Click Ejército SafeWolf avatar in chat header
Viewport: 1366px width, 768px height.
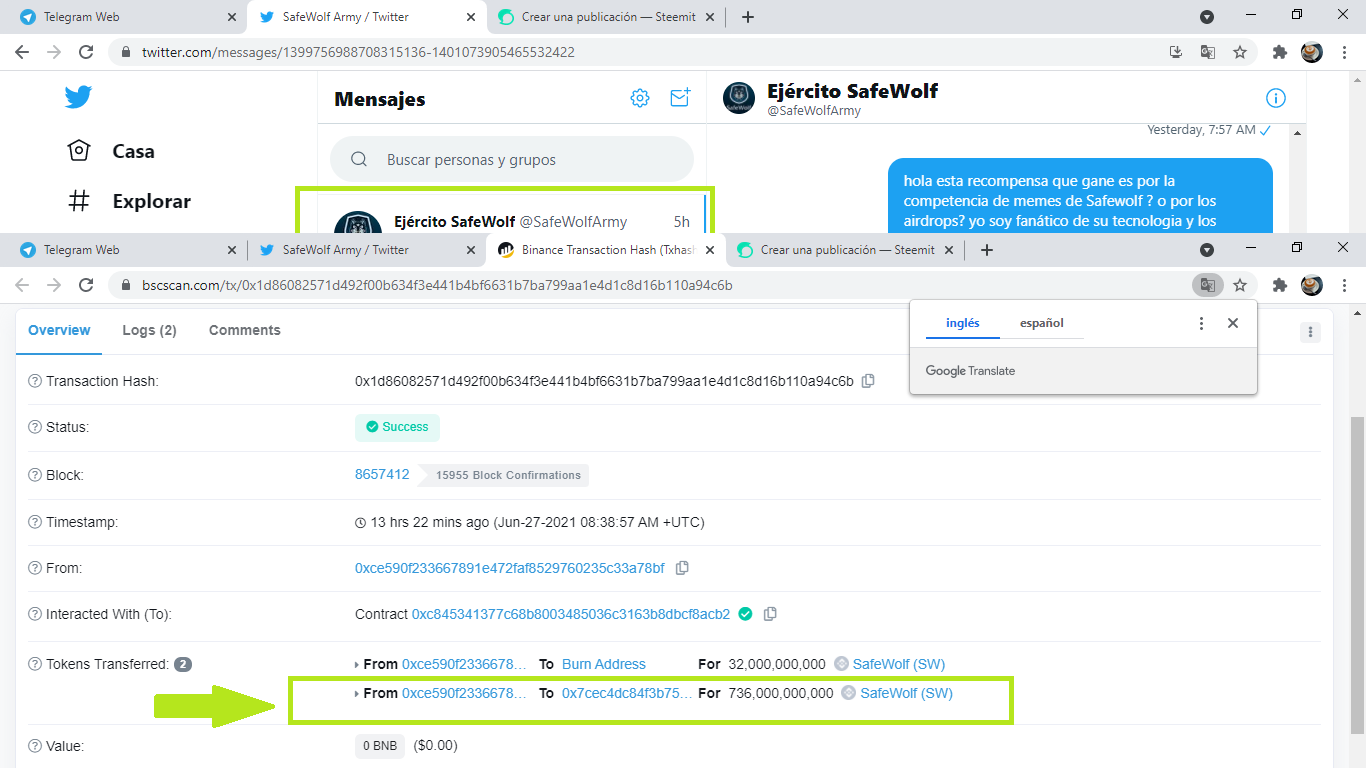pyautogui.click(x=739, y=98)
